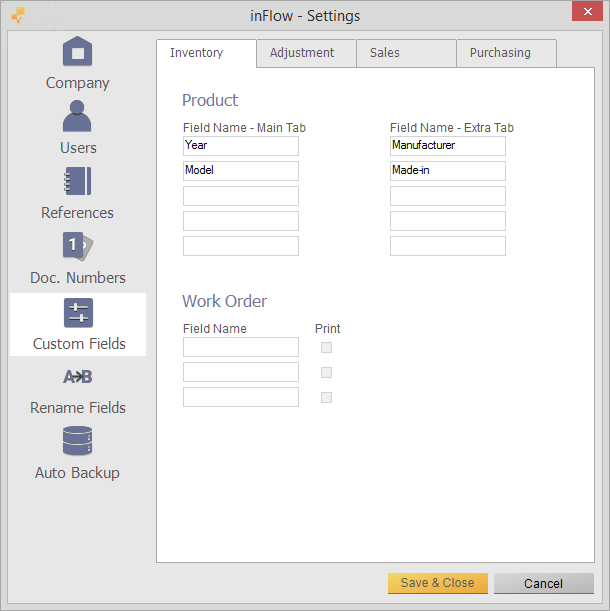The height and width of the screenshot is (611, 610).
Task: Click fourth empty Main Tab field input
Action: 241,221
